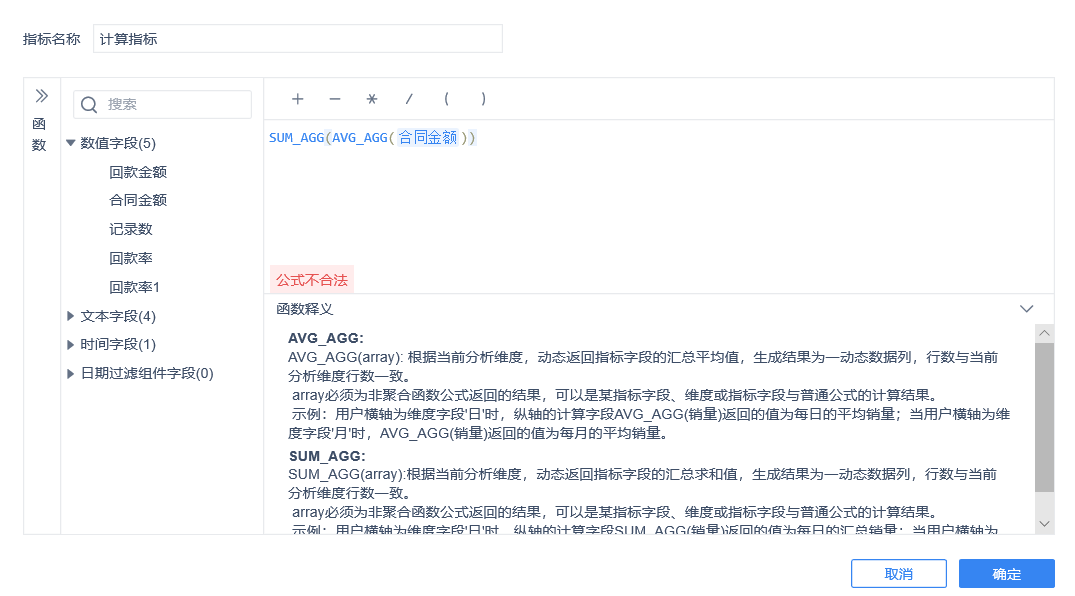Click the search magnifier icon
This screenshot has height=596, width=1075.
point(89,105)
